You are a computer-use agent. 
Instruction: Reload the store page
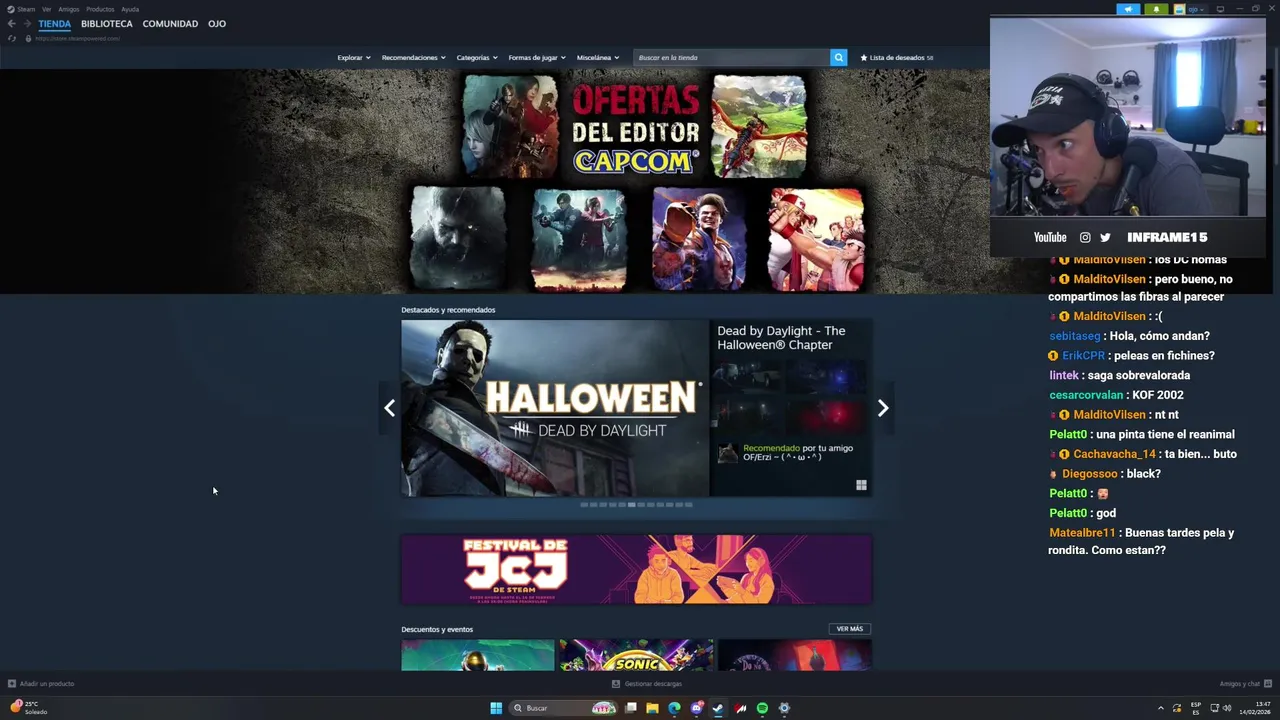tap(11, 38)
